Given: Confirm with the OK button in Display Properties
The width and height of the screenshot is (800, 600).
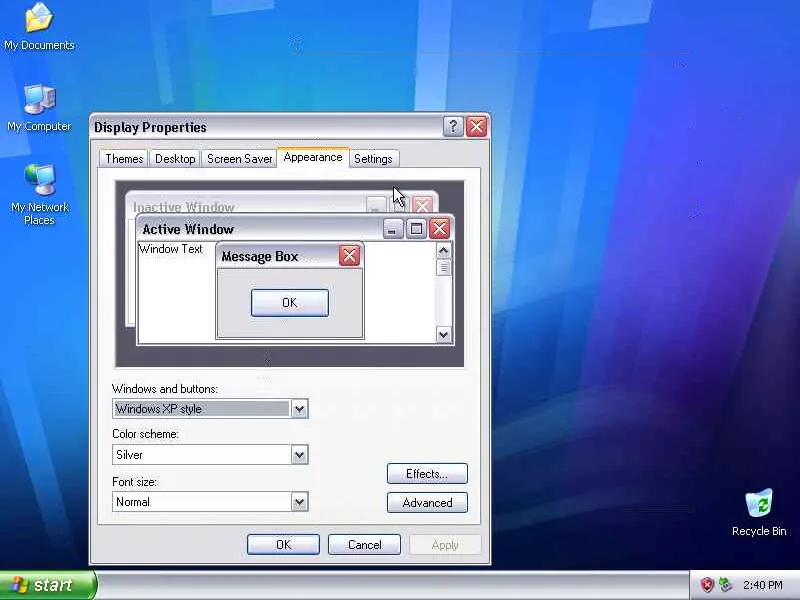Looking at the screenshot, I should click(283, 544).
